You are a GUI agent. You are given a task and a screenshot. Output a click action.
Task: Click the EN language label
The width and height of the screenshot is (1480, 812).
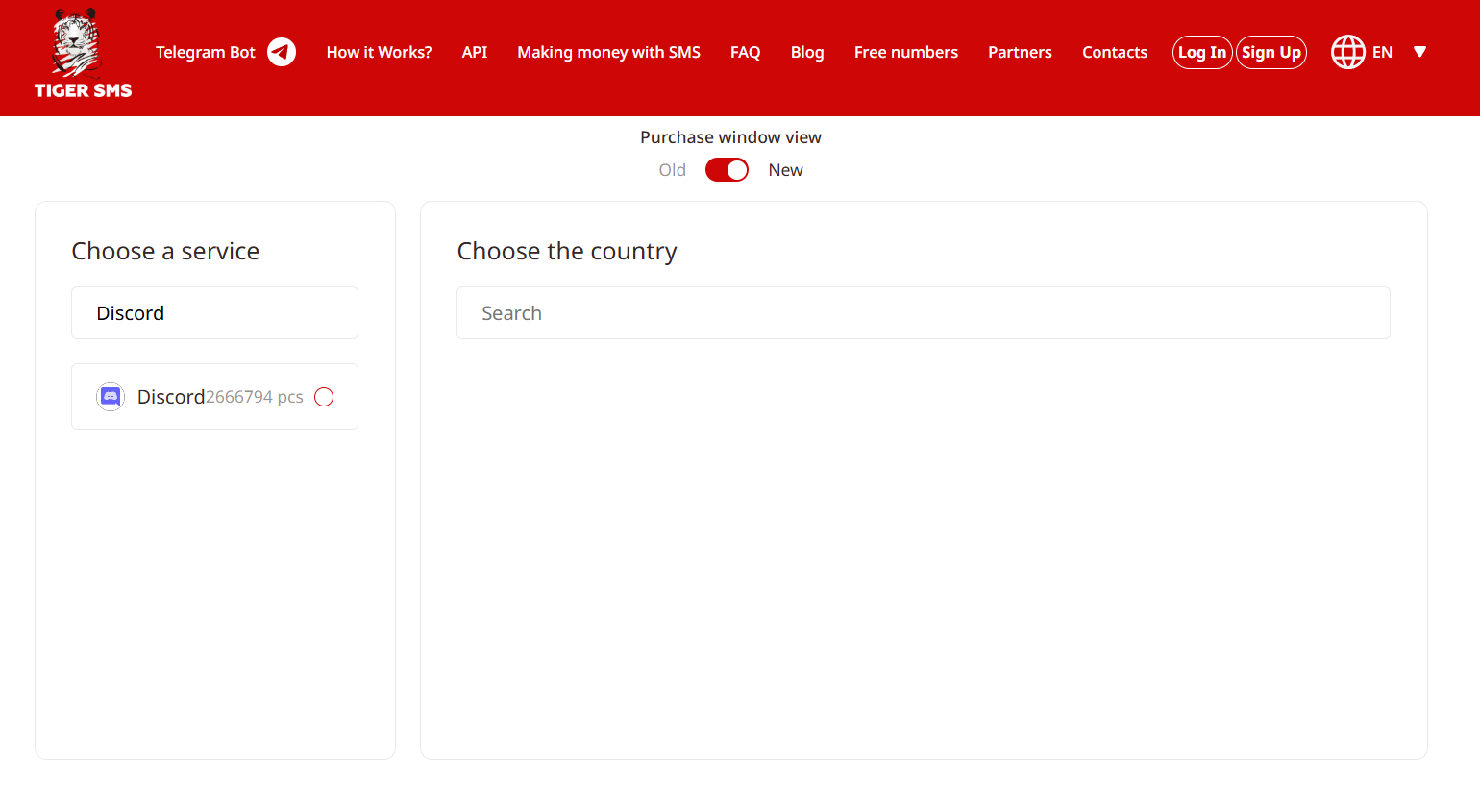tap(1382, 52)
